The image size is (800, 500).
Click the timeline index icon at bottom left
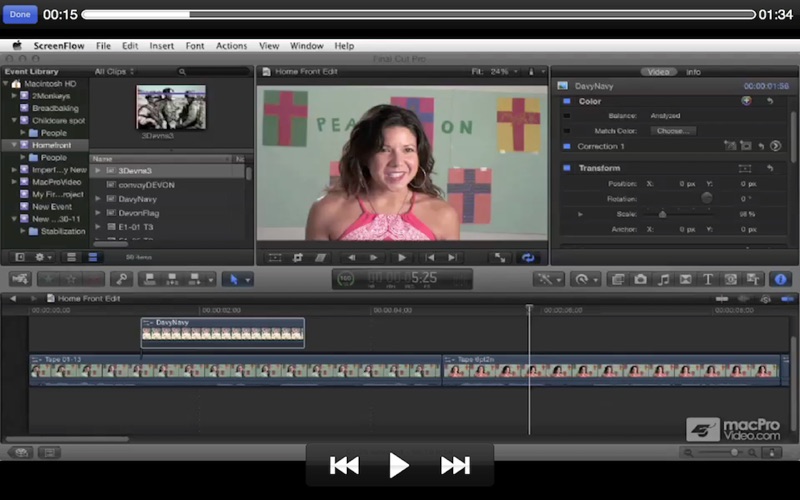click(x=49, y=452)
